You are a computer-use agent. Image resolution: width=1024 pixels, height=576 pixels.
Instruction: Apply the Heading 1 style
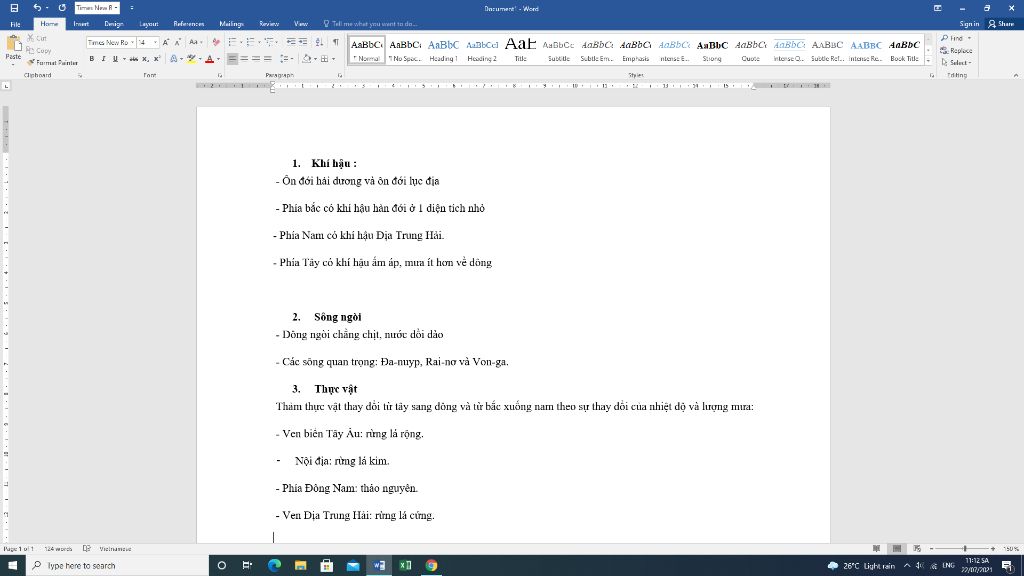[x=443, y=50]
